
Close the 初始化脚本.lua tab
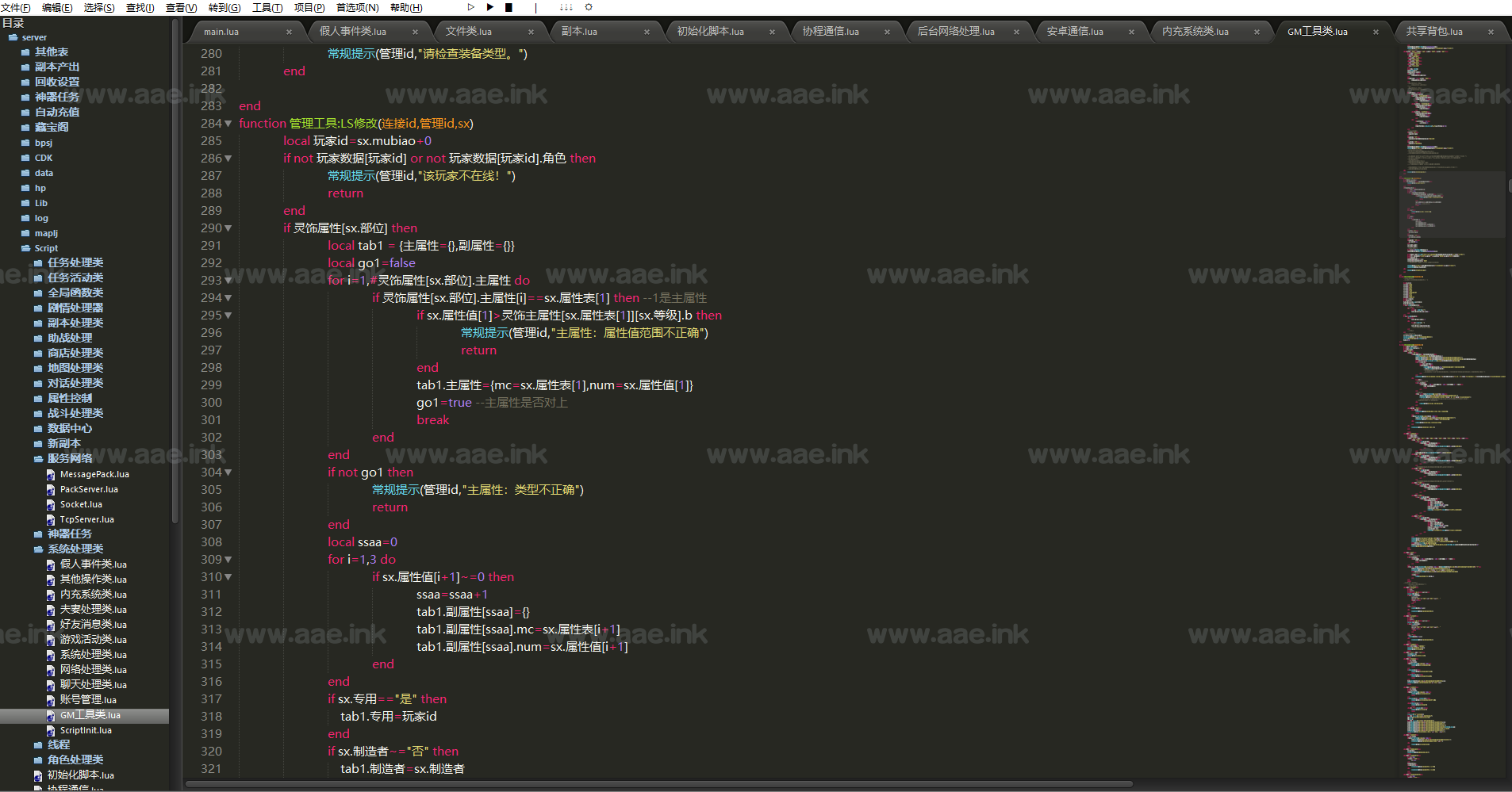tap(772, 32)
